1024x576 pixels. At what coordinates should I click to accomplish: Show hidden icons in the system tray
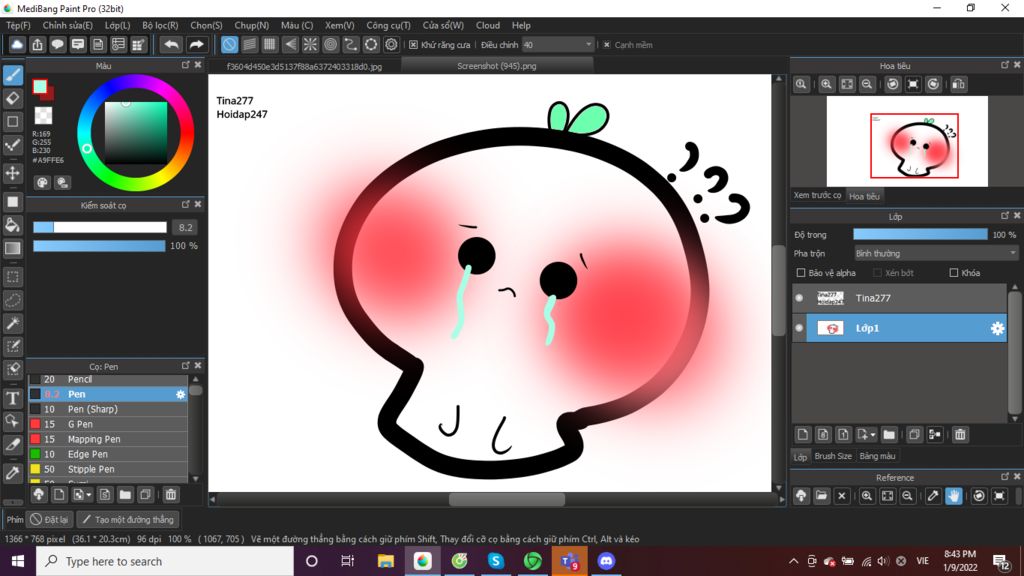[793, 561]
